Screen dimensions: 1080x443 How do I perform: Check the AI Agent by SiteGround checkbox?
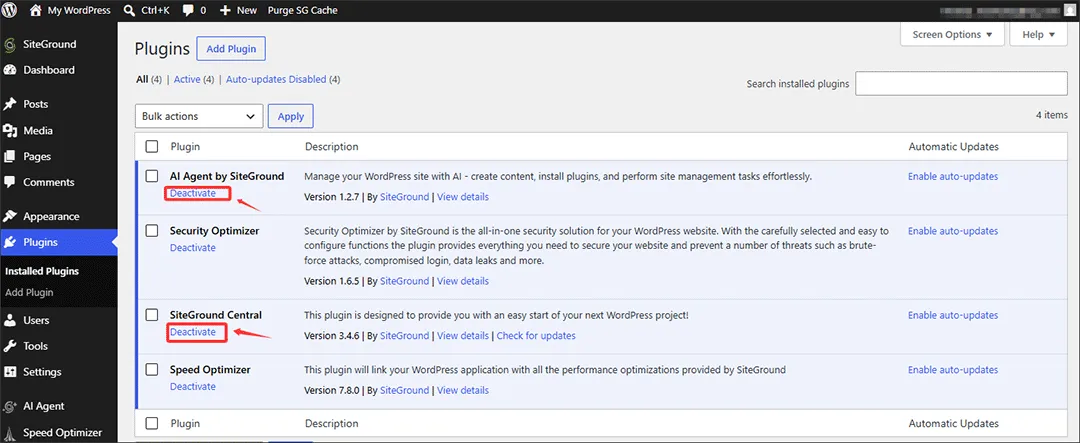152,176
